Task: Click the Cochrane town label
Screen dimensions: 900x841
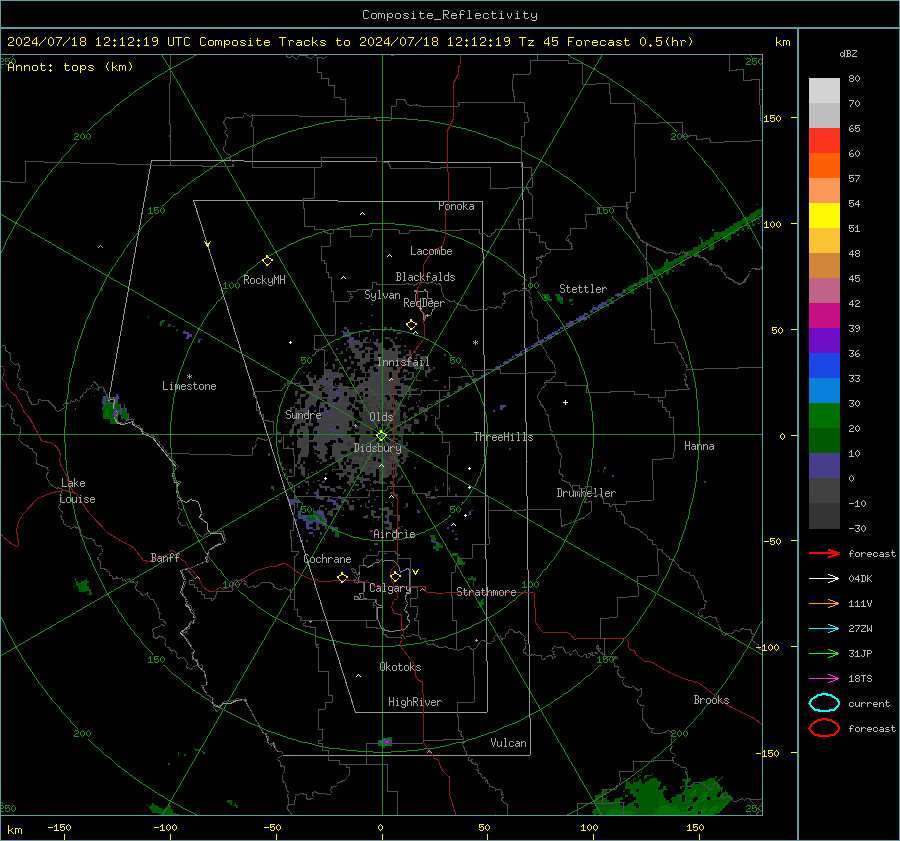Action: 327,559
